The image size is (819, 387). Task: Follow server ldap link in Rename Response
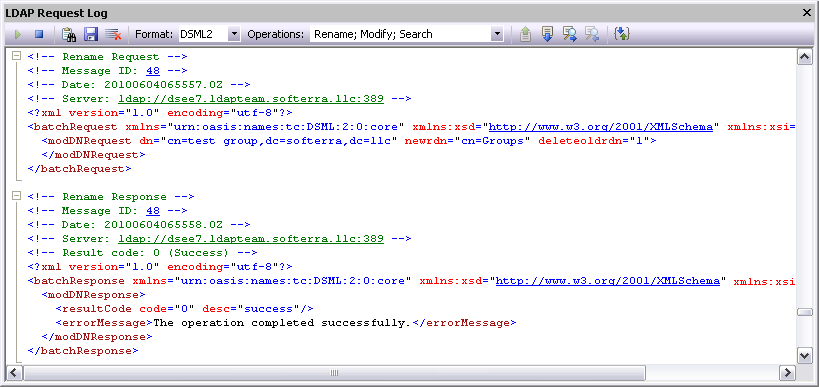point(251,239)
